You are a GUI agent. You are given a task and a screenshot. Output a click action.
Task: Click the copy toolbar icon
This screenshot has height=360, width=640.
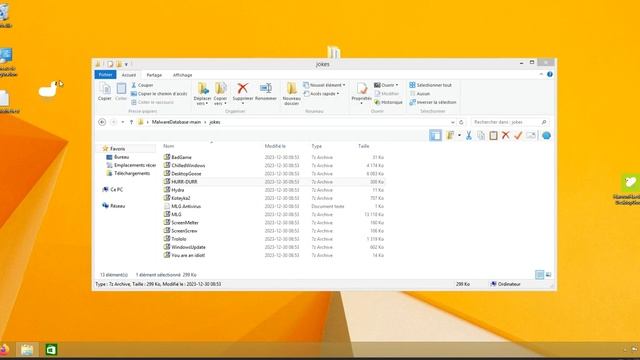pos(481,136)
